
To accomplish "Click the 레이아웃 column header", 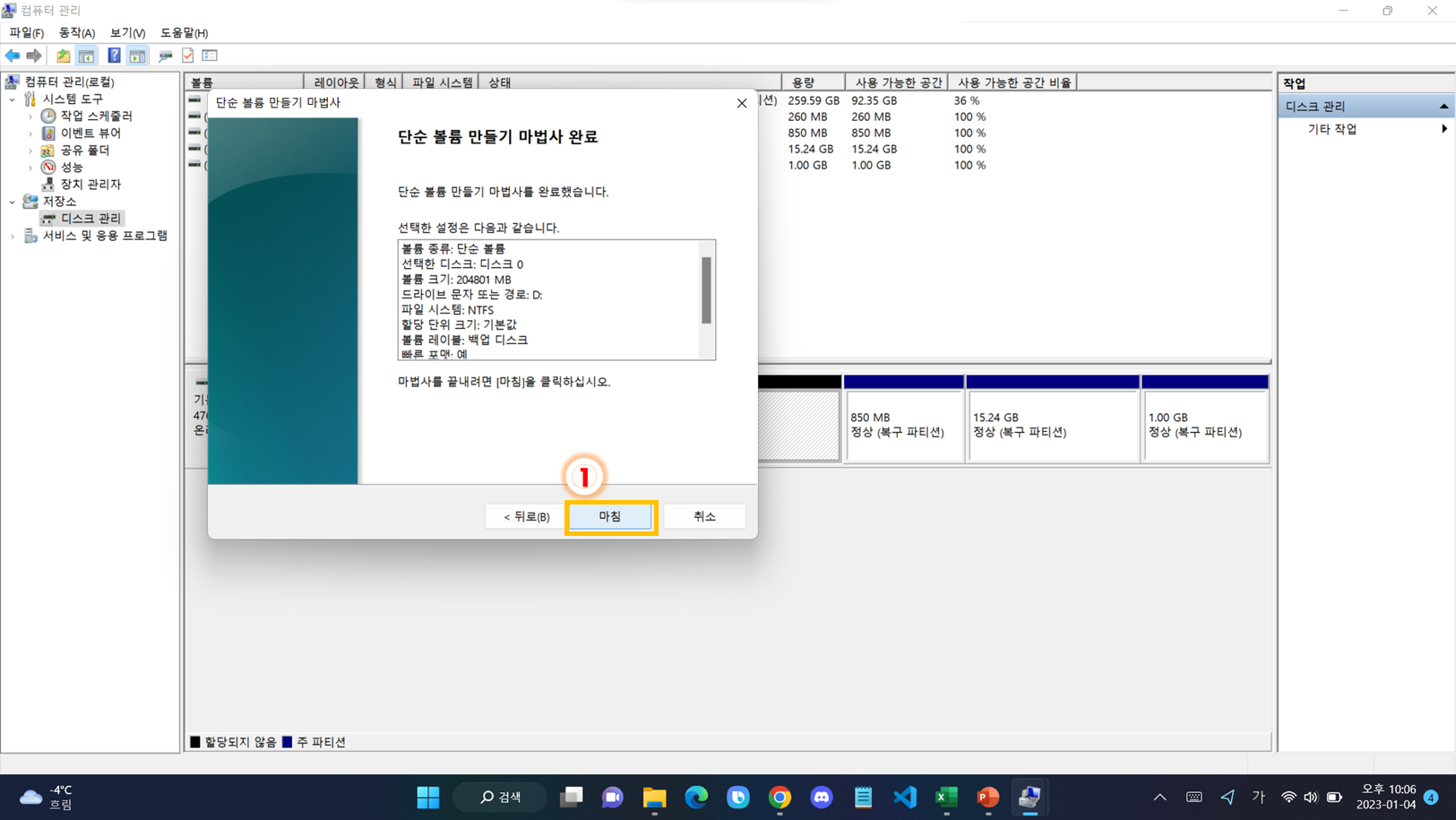I will point(335,82).
